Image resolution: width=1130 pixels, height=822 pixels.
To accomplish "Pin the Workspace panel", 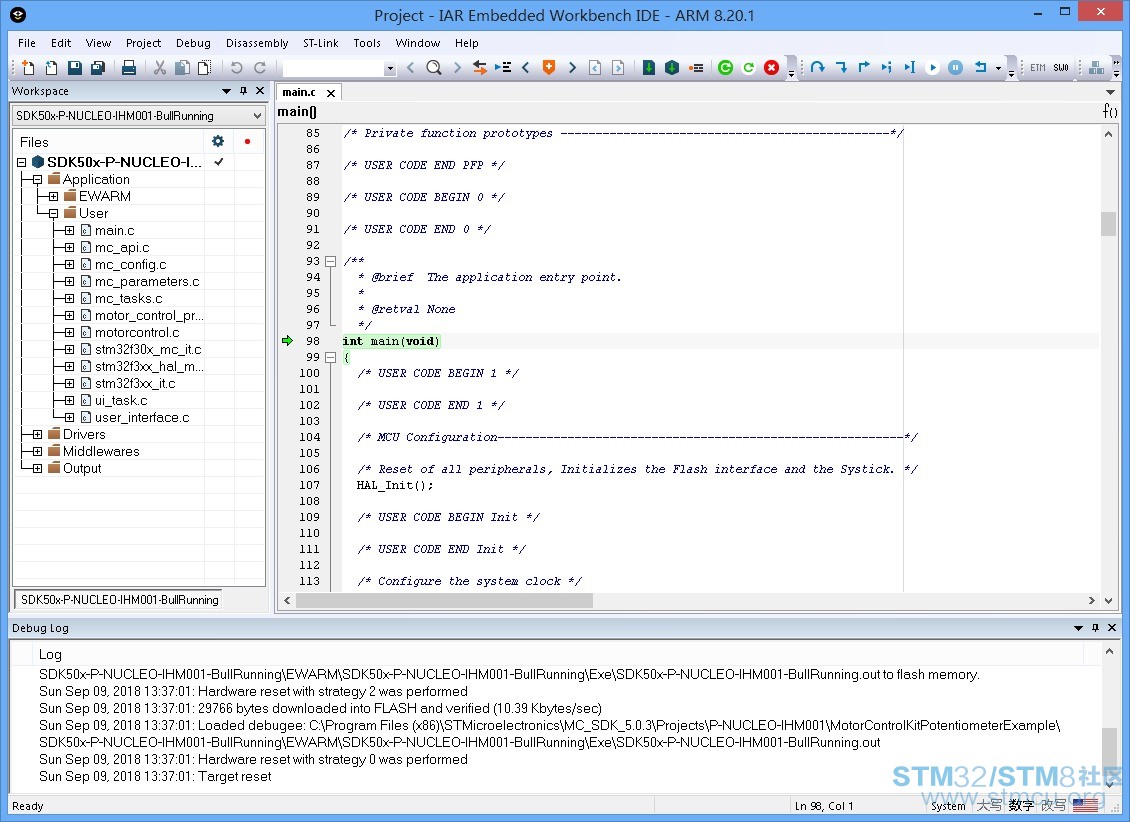I will (244, 91).
